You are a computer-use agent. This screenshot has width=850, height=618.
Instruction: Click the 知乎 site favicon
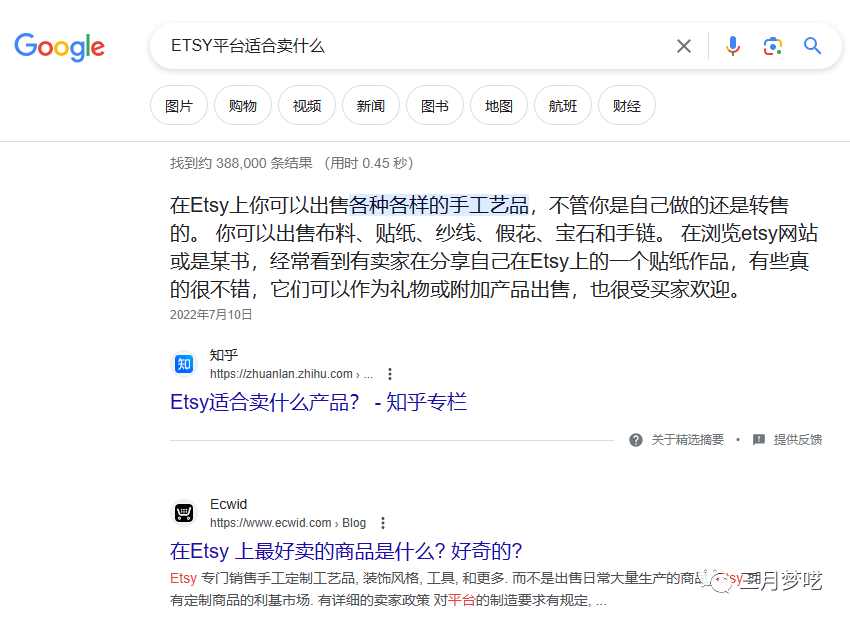click(x=184, y=364)
